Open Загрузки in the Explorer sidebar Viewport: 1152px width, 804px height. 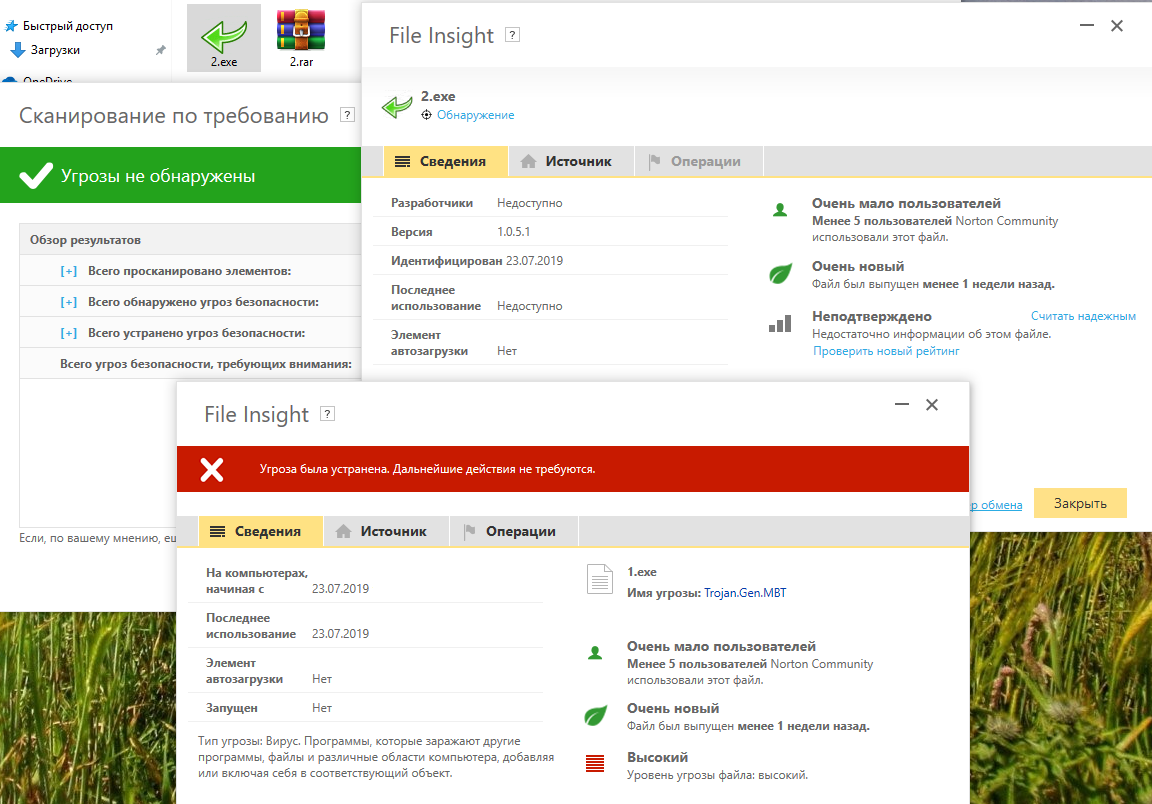pyautogui.click(x=55, y=50)
